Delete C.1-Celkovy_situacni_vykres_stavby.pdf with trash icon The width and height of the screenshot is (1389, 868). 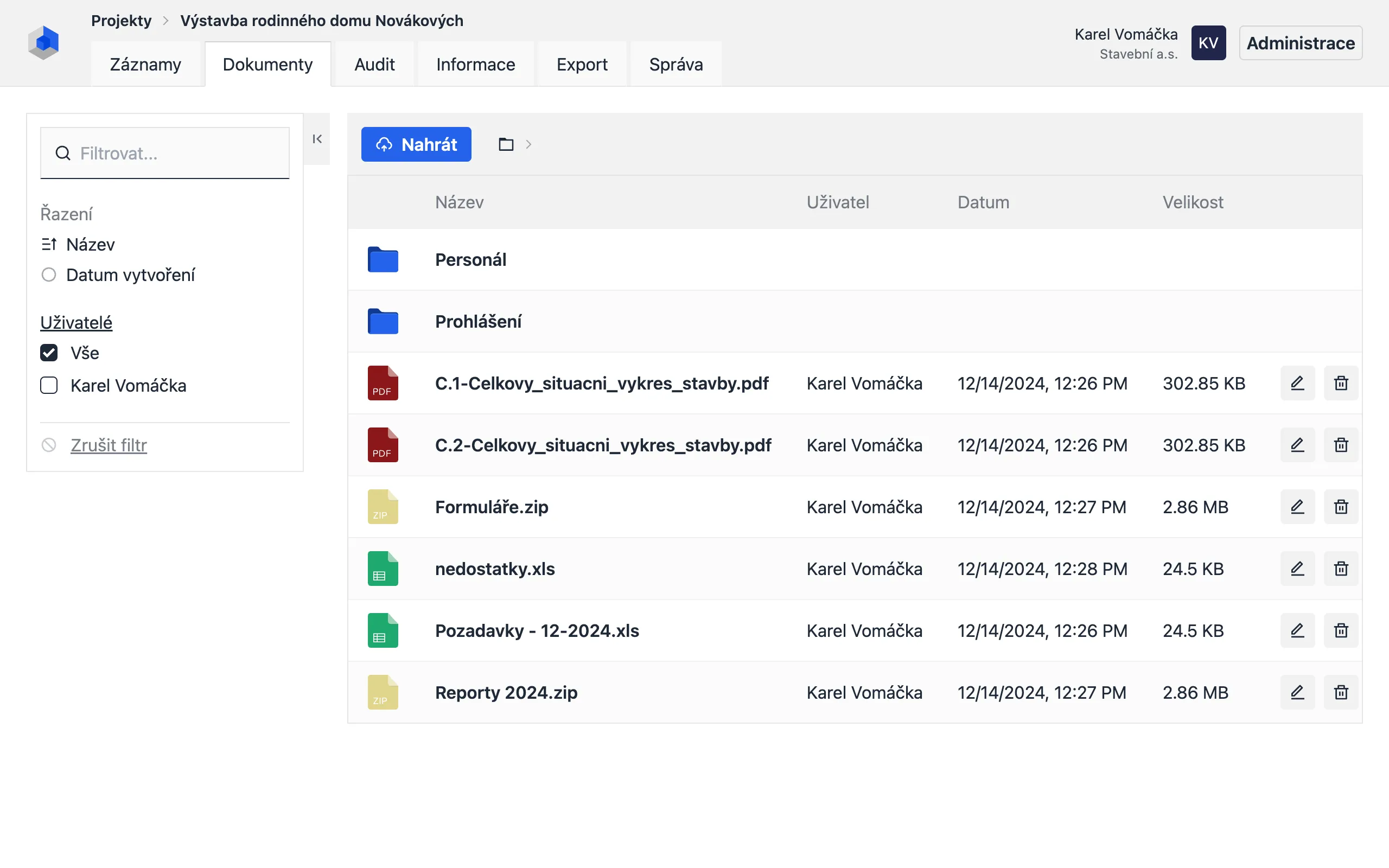tap(1341, 383)
